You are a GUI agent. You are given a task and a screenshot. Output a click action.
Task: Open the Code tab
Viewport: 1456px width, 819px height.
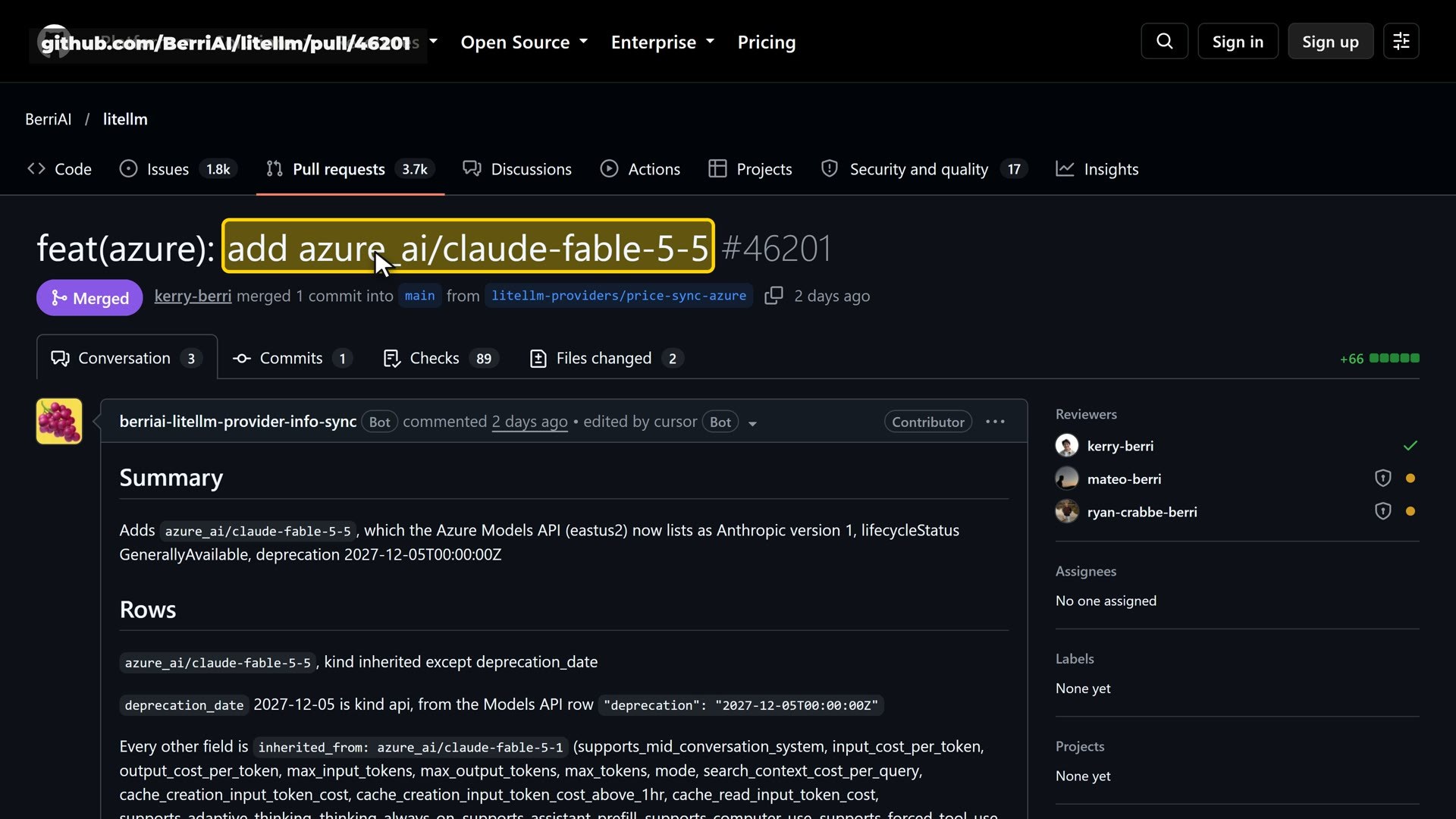59,169
